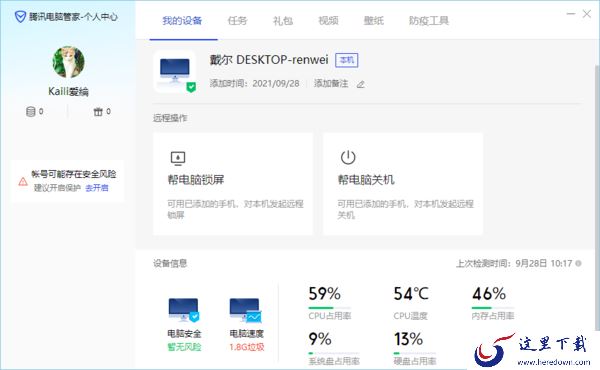Image resolution: width=600 pixels, height=370 pixels.
Task: Click the username Kaili爱纶
Action: coord(68,92)
